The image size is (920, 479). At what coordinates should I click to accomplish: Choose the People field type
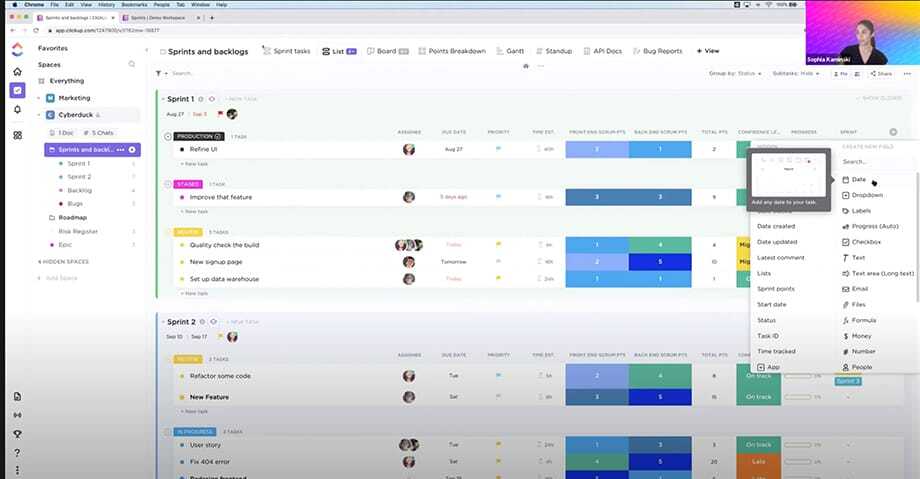[857, 367]
